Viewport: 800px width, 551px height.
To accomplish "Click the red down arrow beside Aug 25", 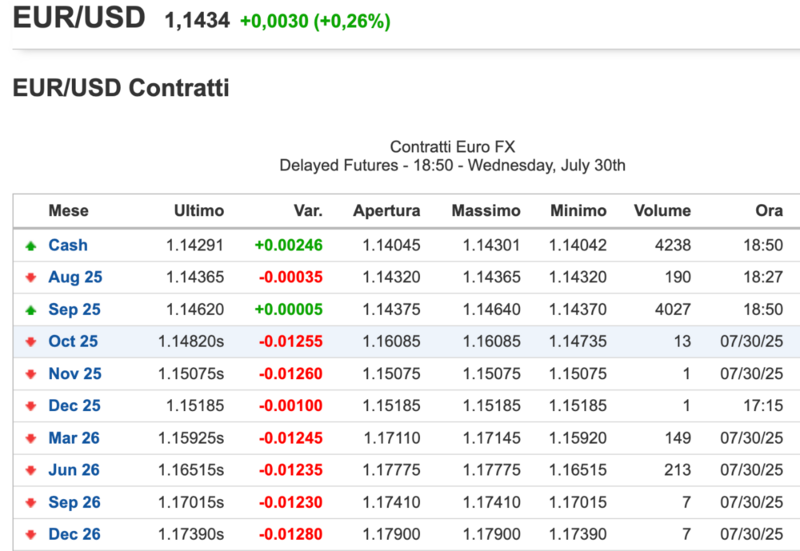I will [x=31, y=277].
